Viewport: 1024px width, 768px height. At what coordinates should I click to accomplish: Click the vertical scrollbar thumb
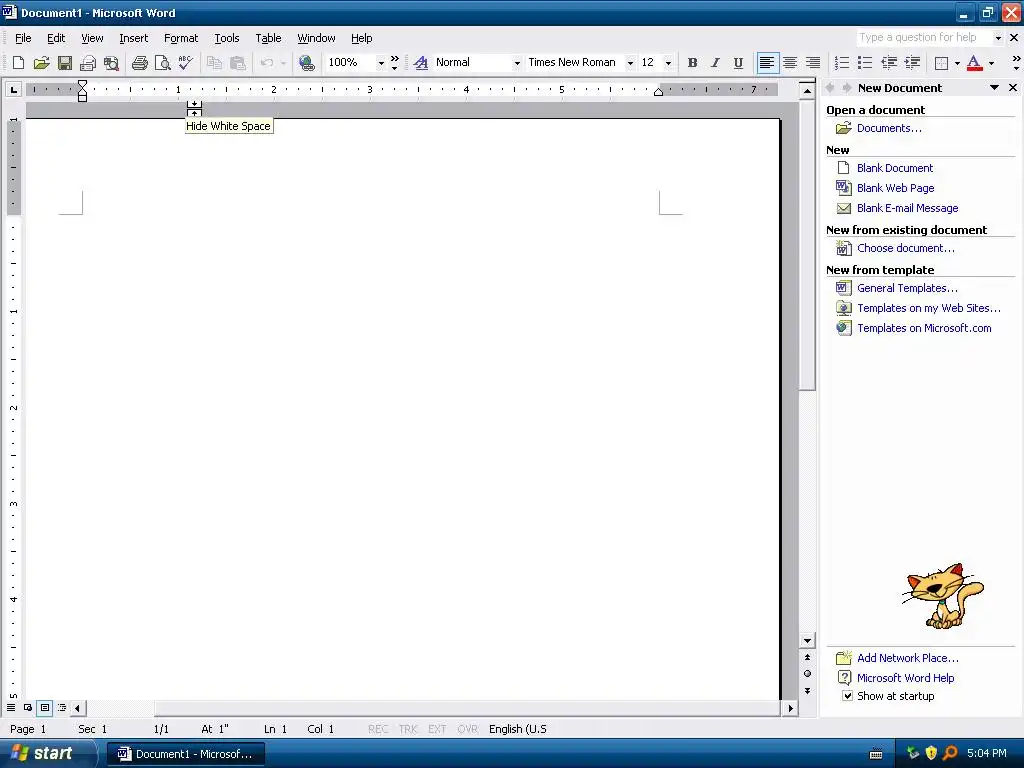click(807, 245)
